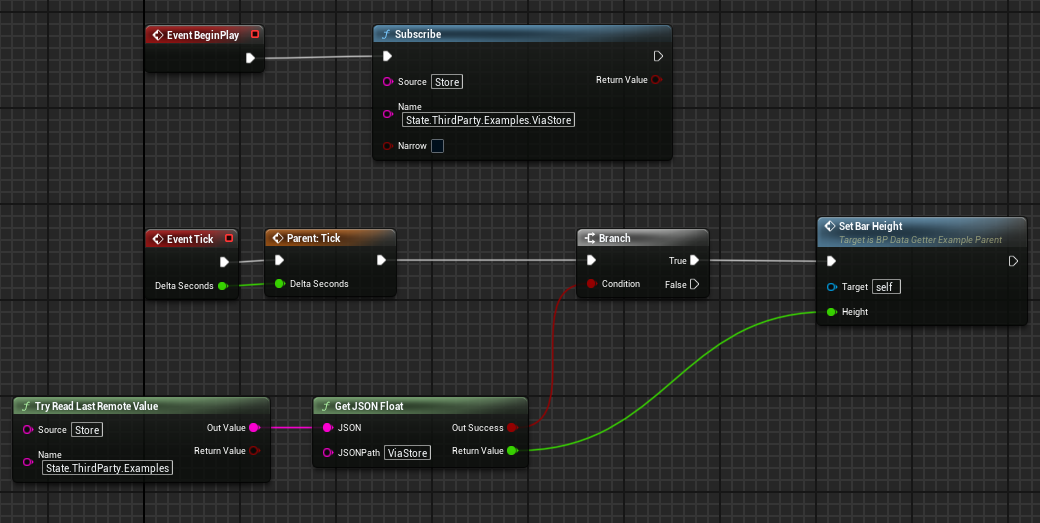Click the Branch node's False output pin
Image resolution: width=1040 pixels, height=523 pixels.
click(694, 284)
